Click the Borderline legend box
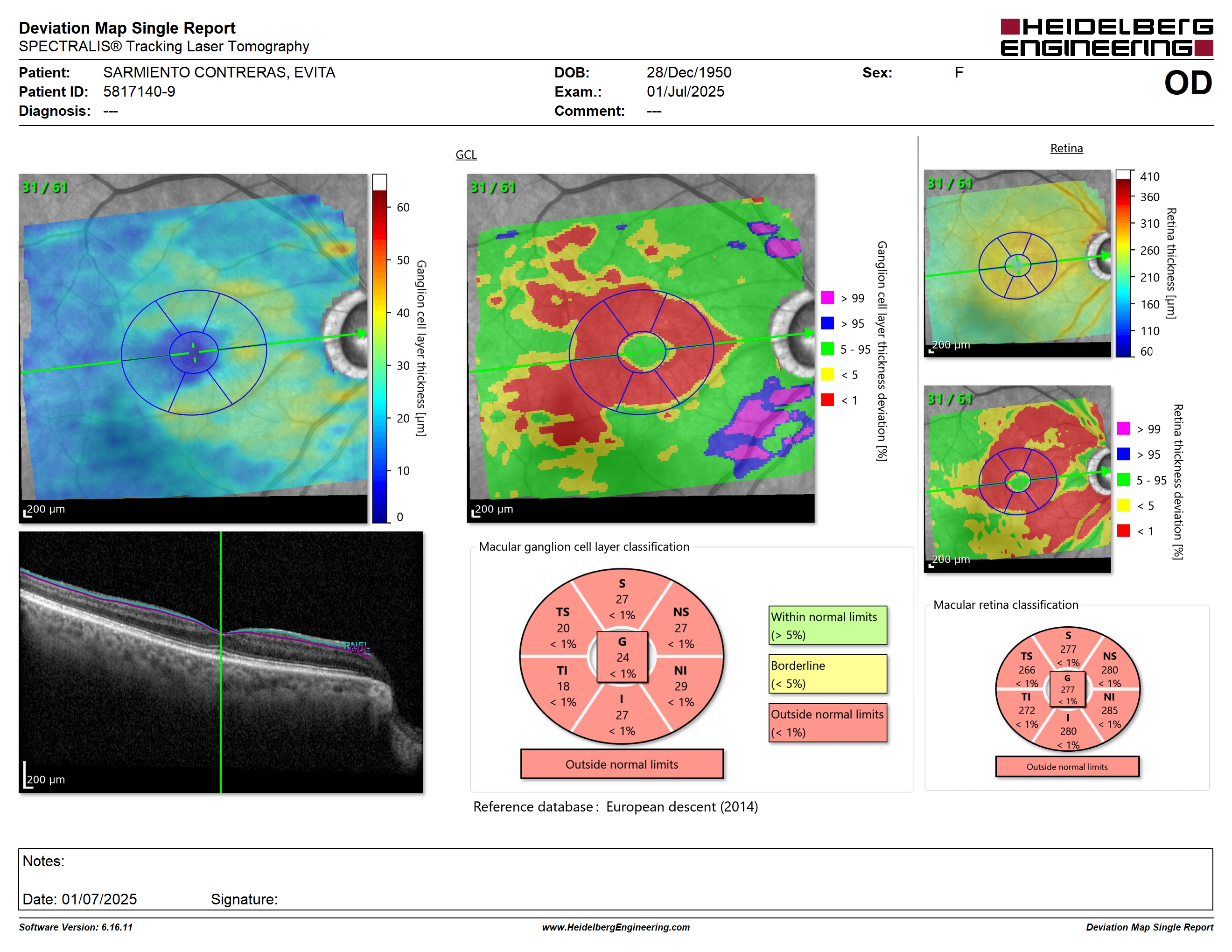 827,674
